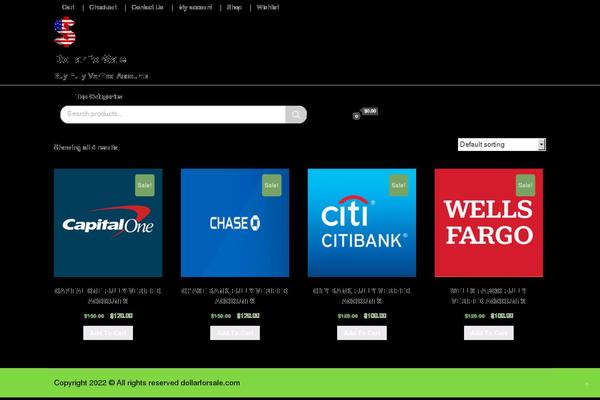Screen dimensions: 600x400
Task: Click the $0.00 cart total badge
Action: 370,111
